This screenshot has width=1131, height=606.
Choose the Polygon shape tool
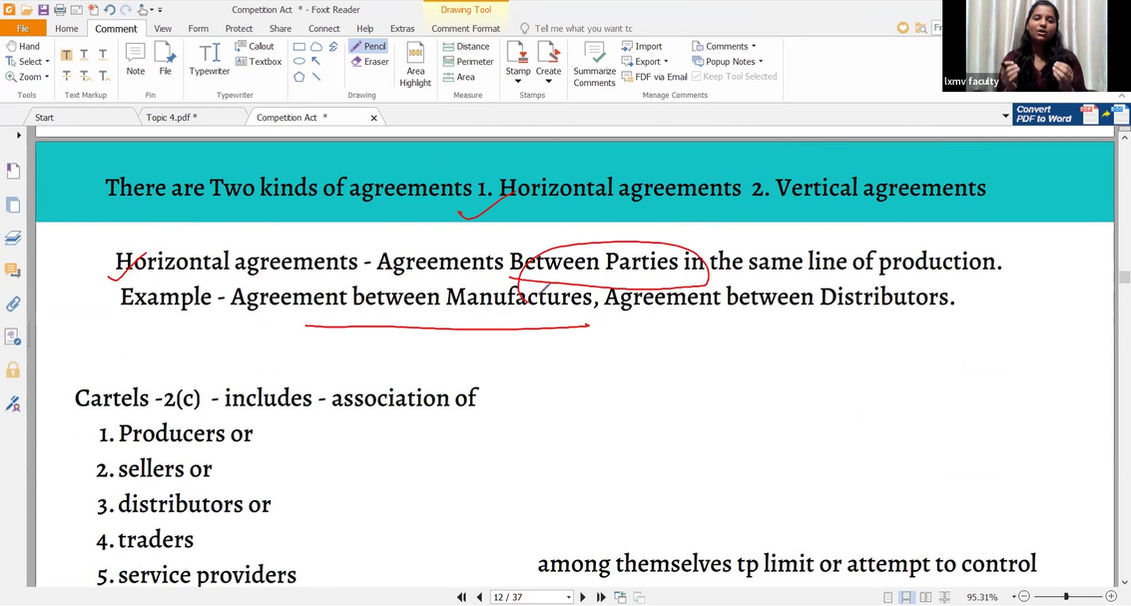coord(299,76)
